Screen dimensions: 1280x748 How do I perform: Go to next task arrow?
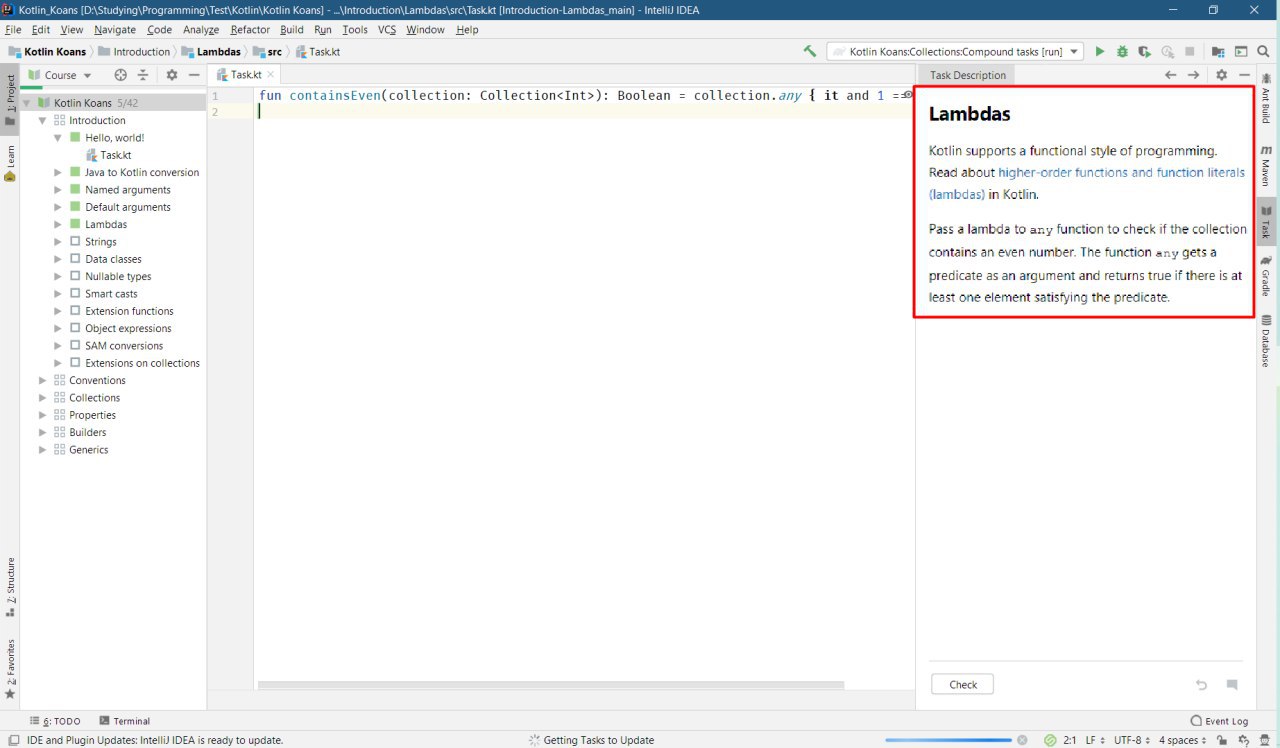click(x=1193, y=75)
